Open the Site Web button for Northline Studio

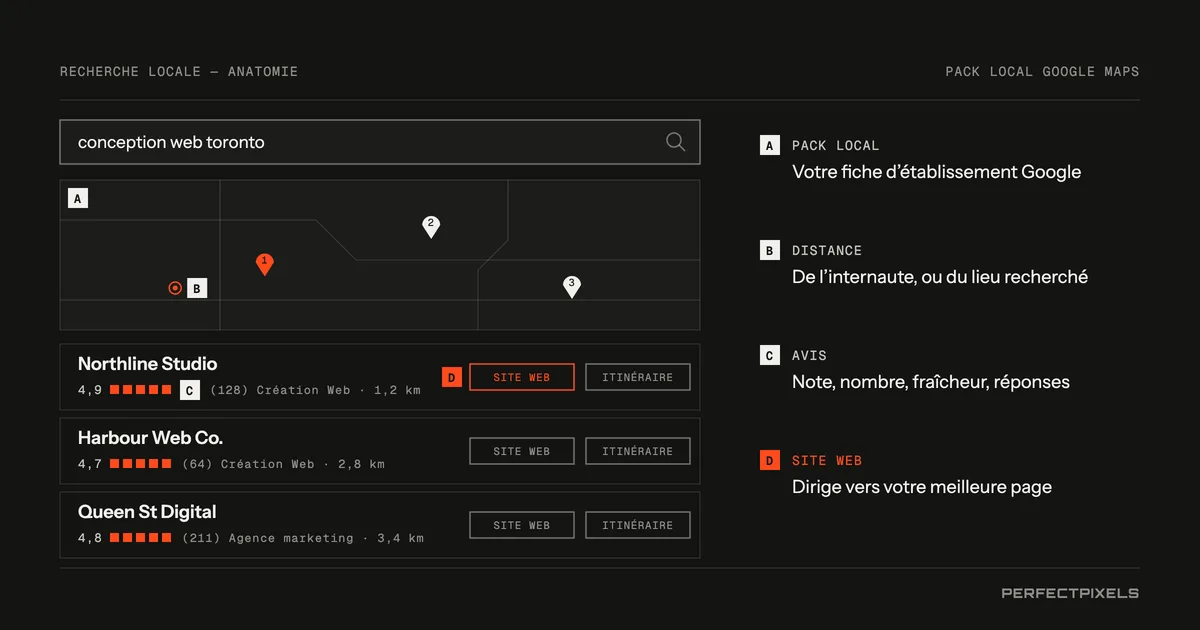coord(522,377)
